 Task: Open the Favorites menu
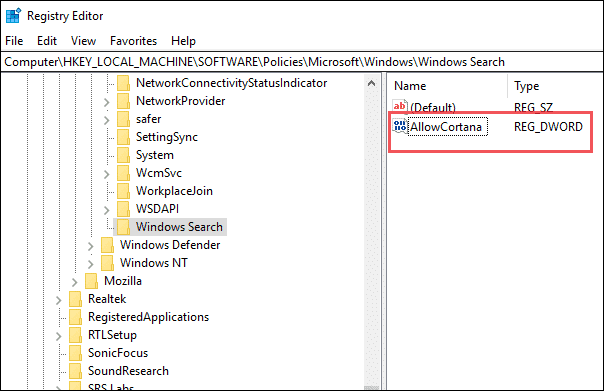tap(133, 41)
